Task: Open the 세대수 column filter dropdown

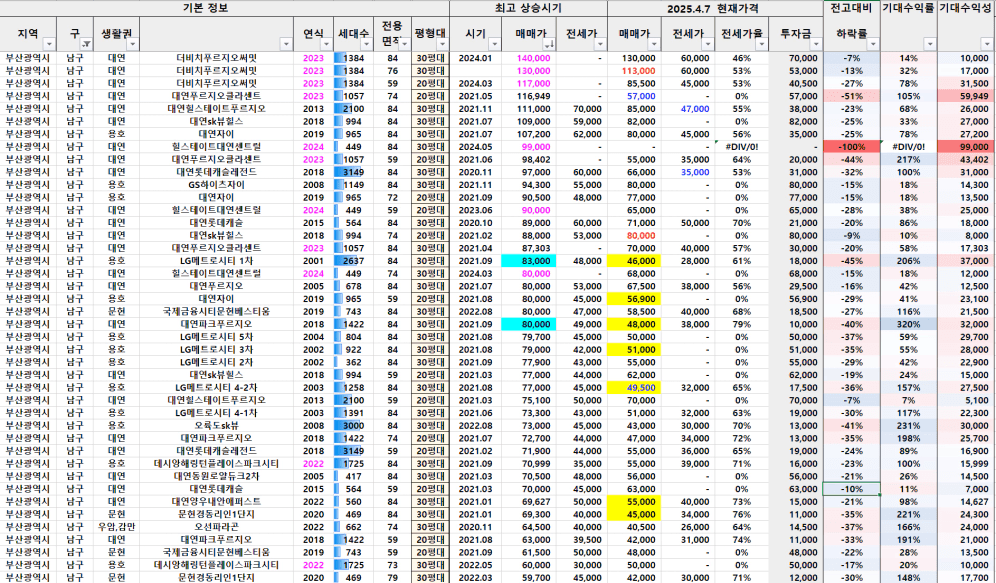Action: 366,44
